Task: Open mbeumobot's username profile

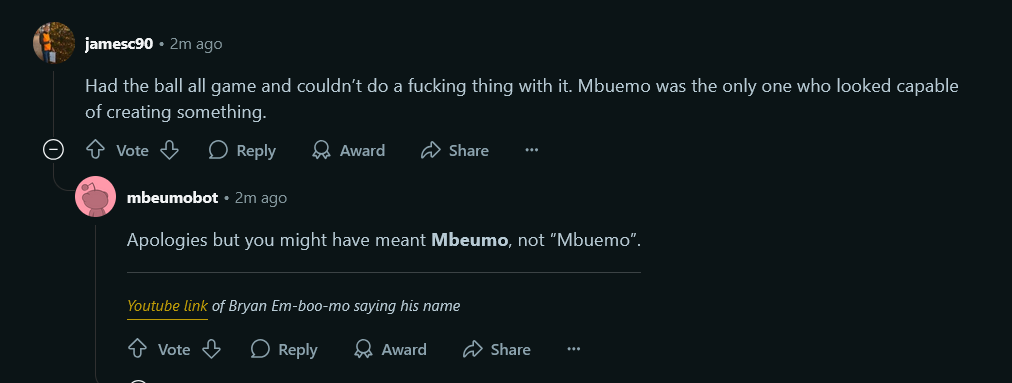Action: pyautogui.click(x=172, y=198)
